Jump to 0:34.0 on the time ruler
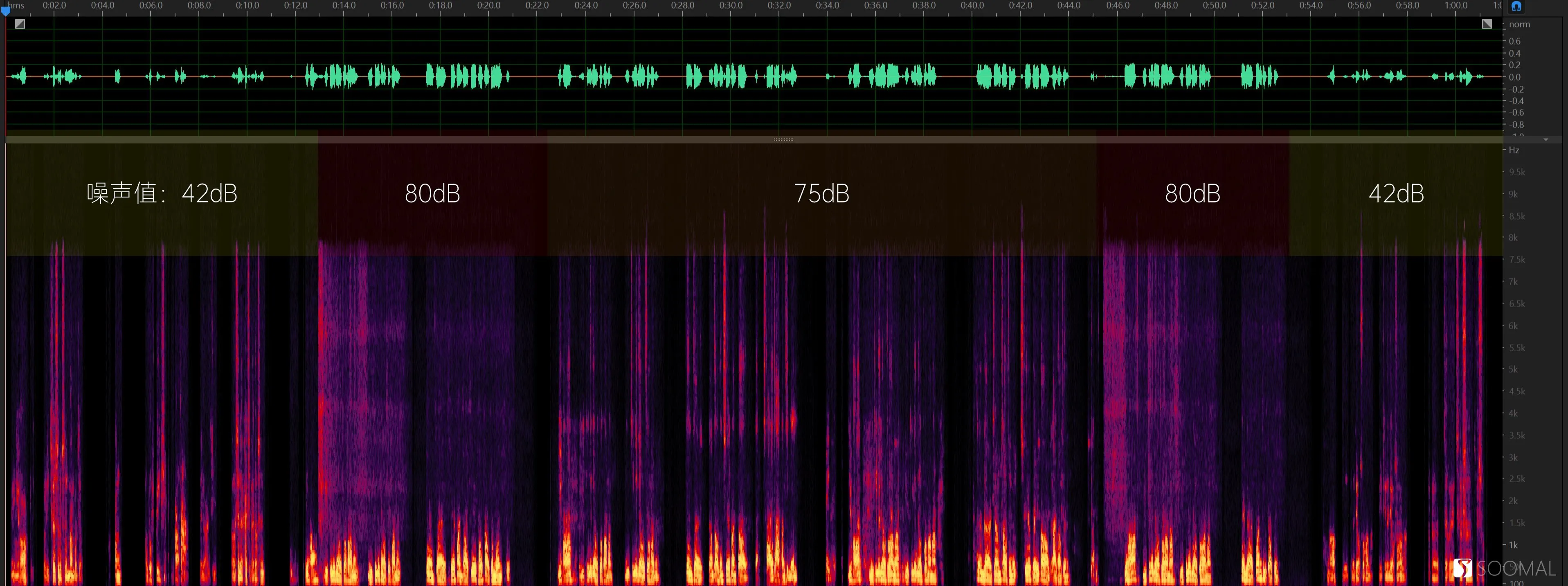Screen dimensions: 1568x586 tap(827, 5)
